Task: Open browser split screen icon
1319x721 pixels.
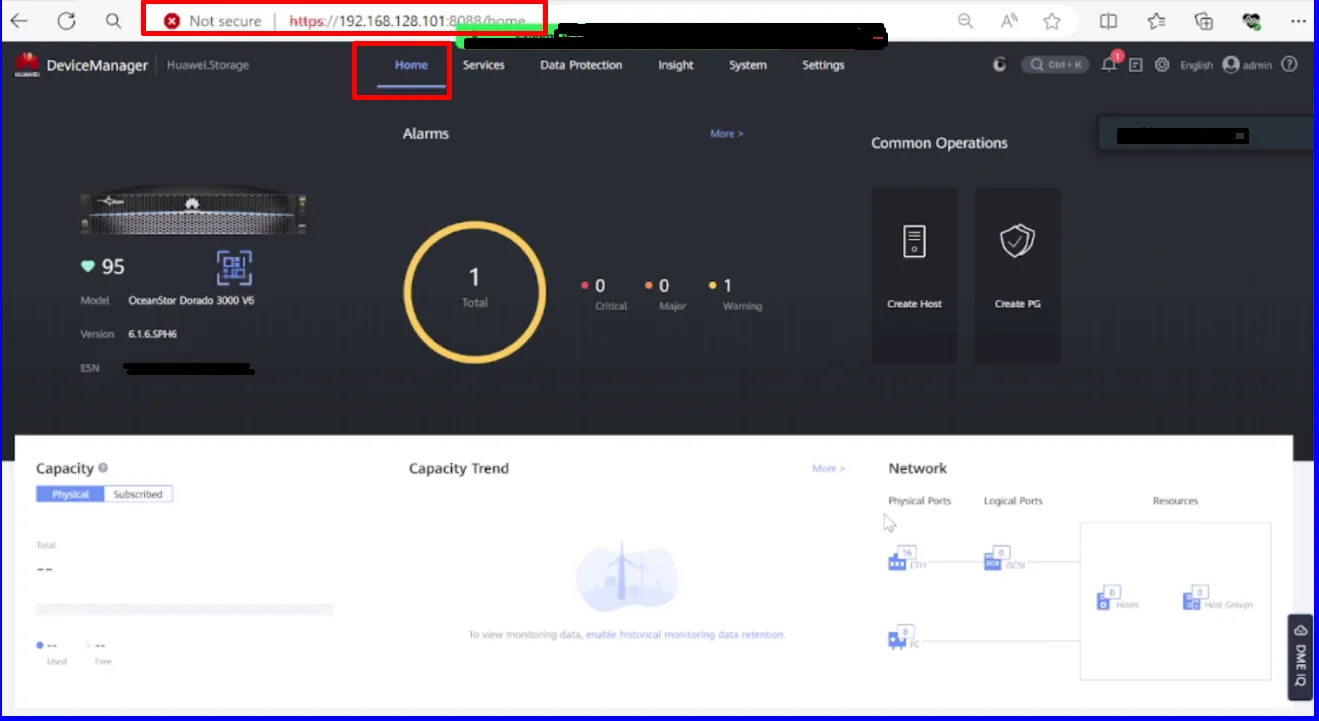Action: (x=1108, y=21)
